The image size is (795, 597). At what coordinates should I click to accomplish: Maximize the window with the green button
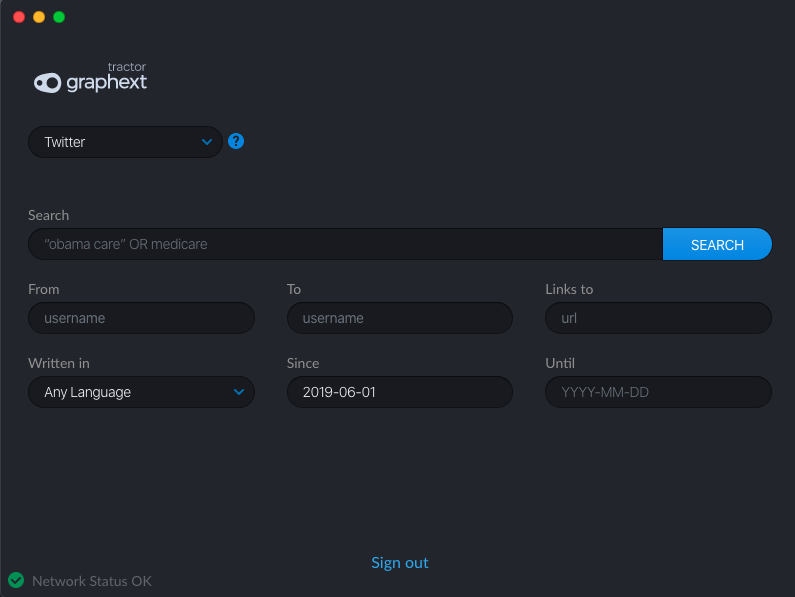point(59,17)
